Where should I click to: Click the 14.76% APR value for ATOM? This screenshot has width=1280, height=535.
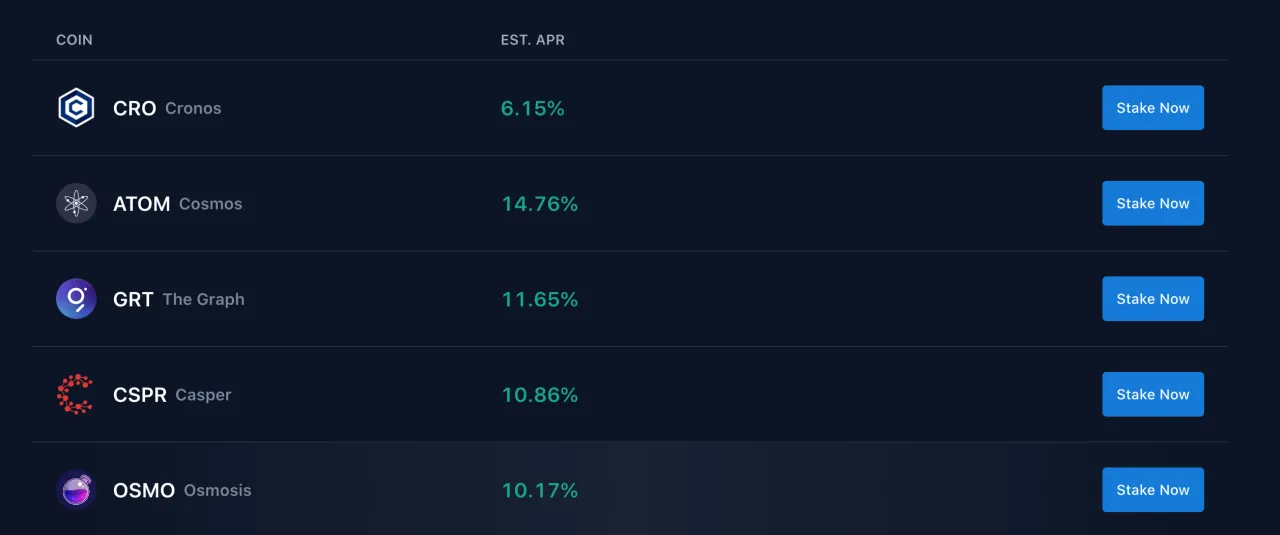(540, 204)
